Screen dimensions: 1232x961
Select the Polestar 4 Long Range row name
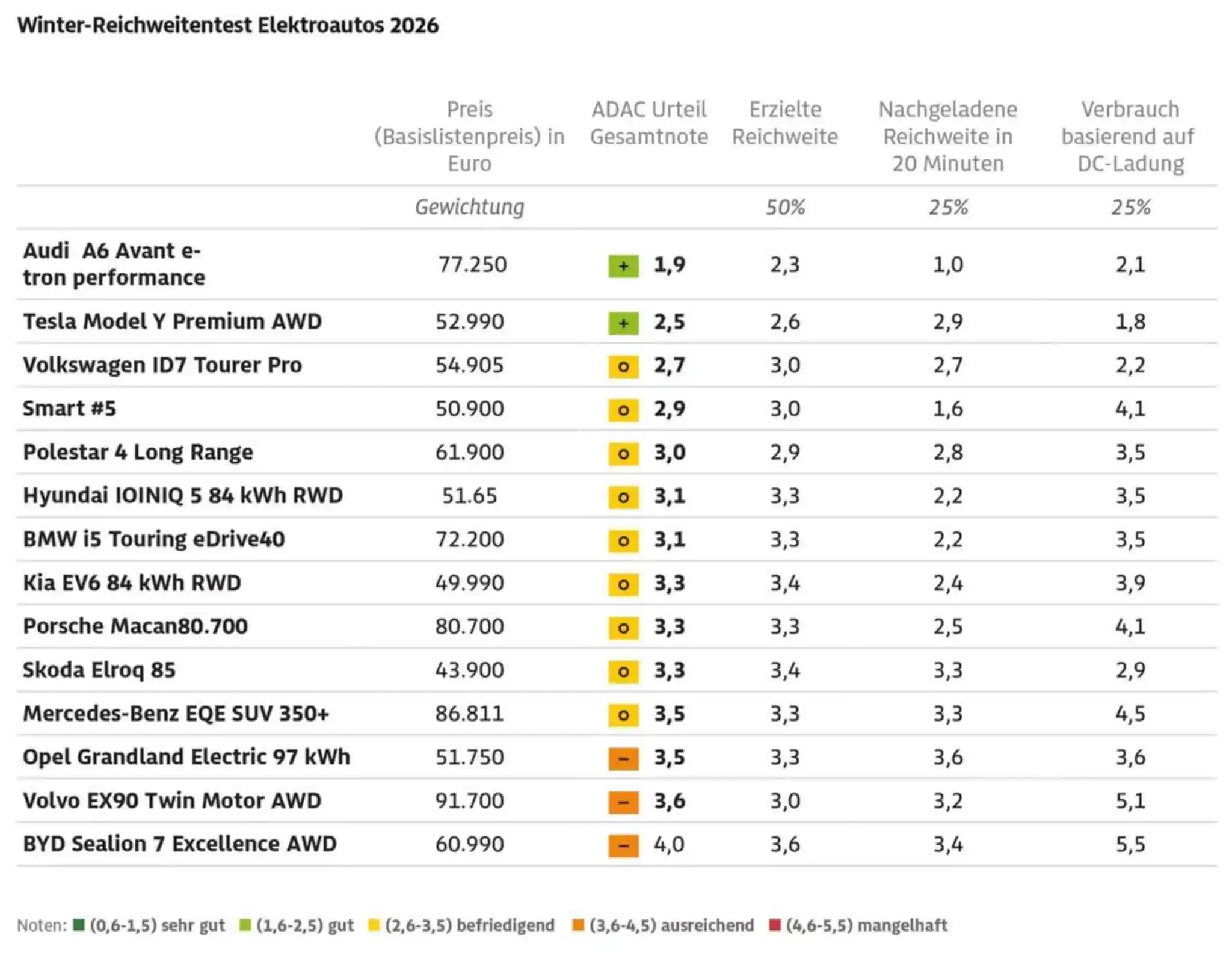pyautogui.click(x=138, y=453)
